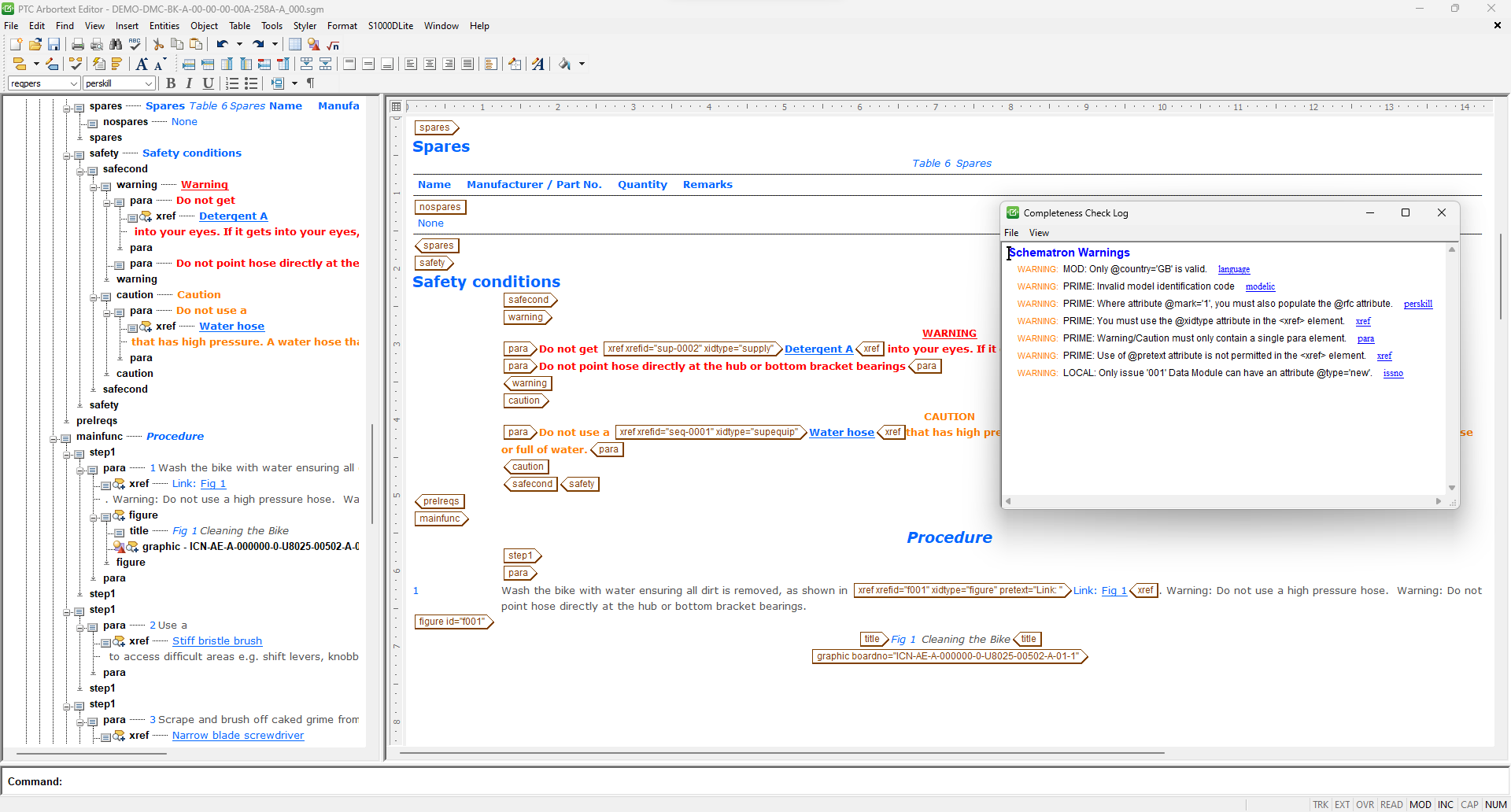Screen dimensions: 1511x812
Task: Save the document with floppy disk icon
Action: [54, 45]
